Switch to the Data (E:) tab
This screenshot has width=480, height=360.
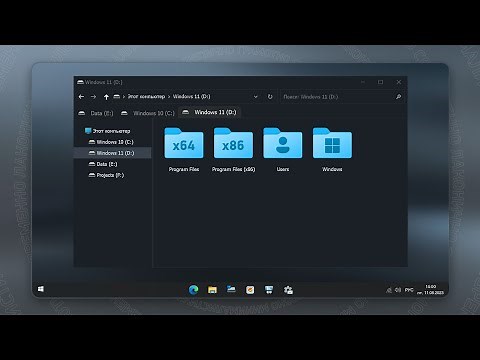(x=96, y=113)
